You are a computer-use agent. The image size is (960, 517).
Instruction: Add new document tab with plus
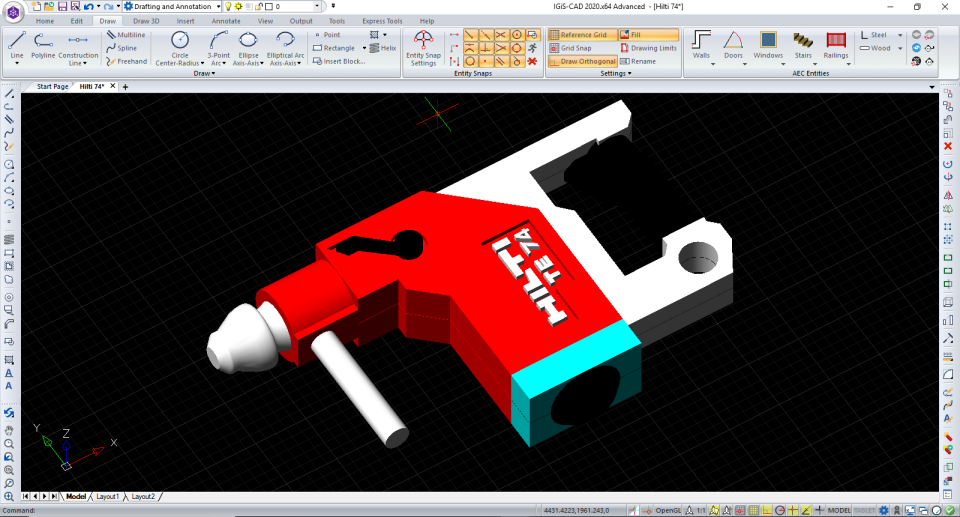point(126,87)
